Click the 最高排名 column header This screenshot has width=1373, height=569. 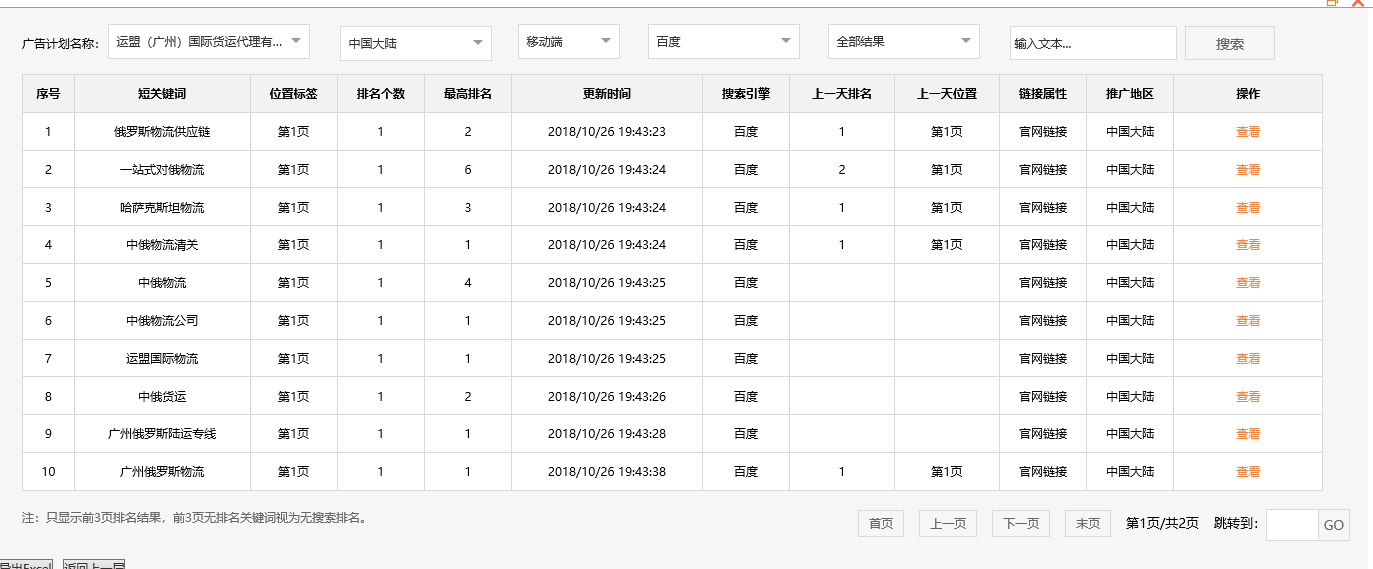pos(468,94)
